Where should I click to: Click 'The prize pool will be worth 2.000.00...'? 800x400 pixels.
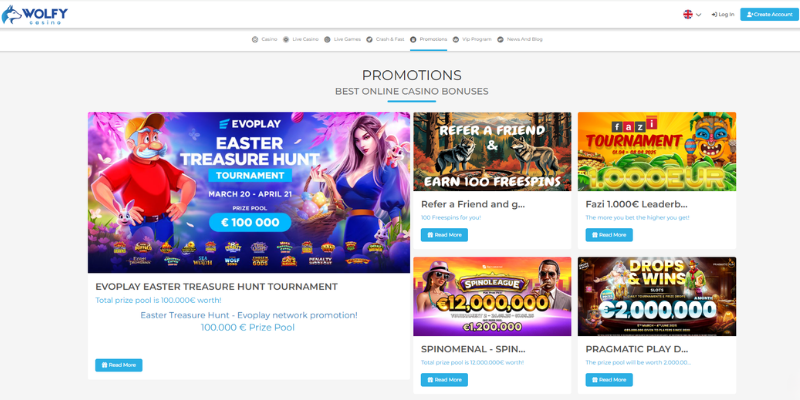[640, 363]
